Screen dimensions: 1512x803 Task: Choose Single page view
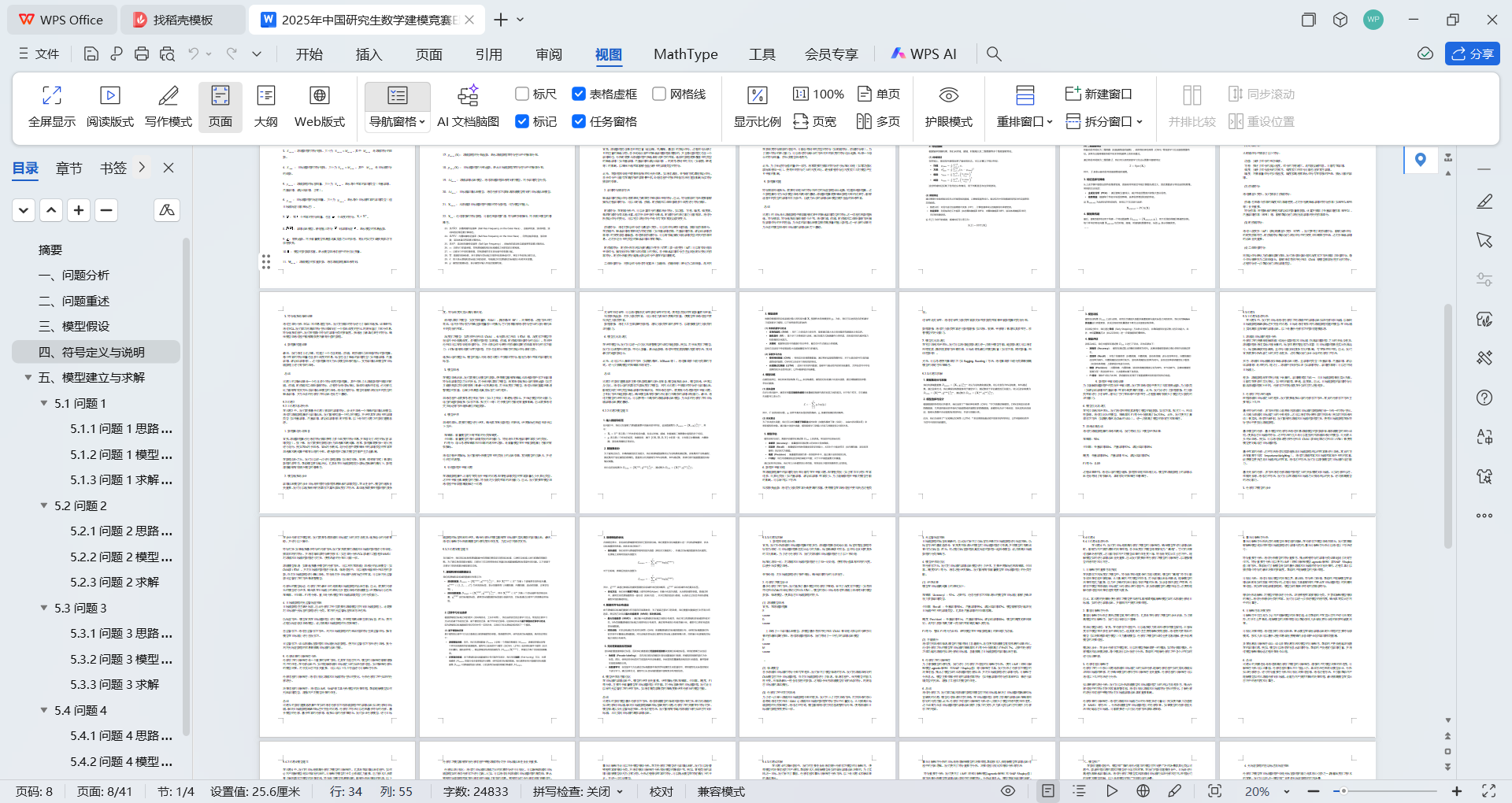[x=879, y=94]
